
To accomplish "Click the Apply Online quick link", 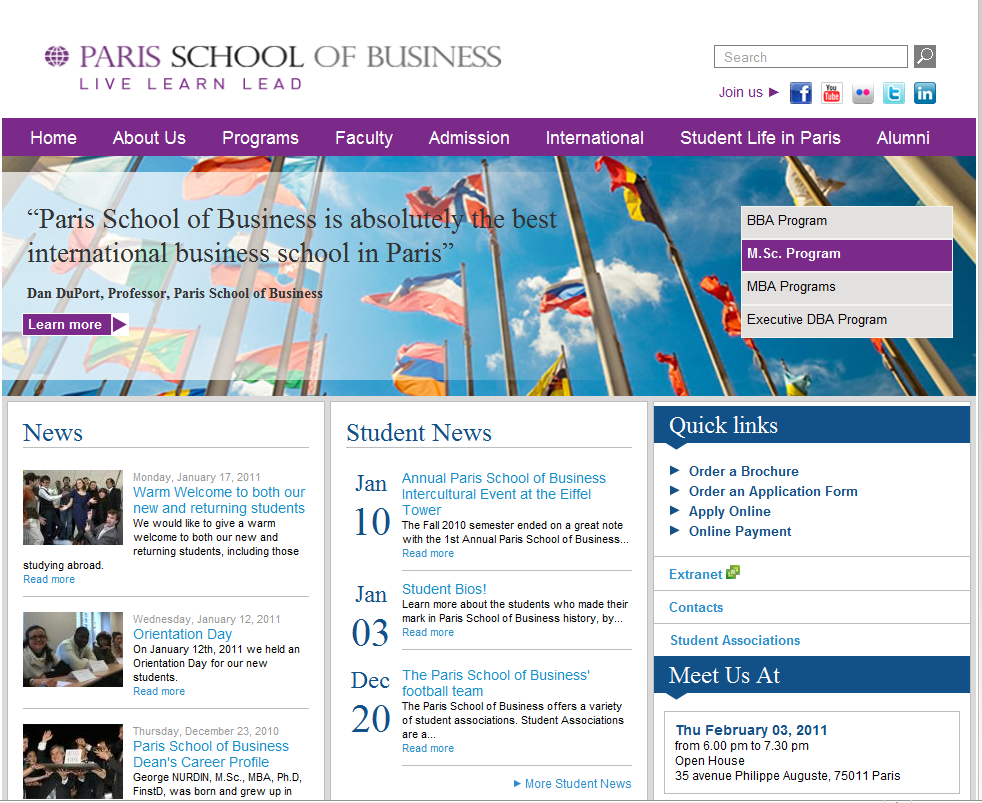I will coord(729,511).
